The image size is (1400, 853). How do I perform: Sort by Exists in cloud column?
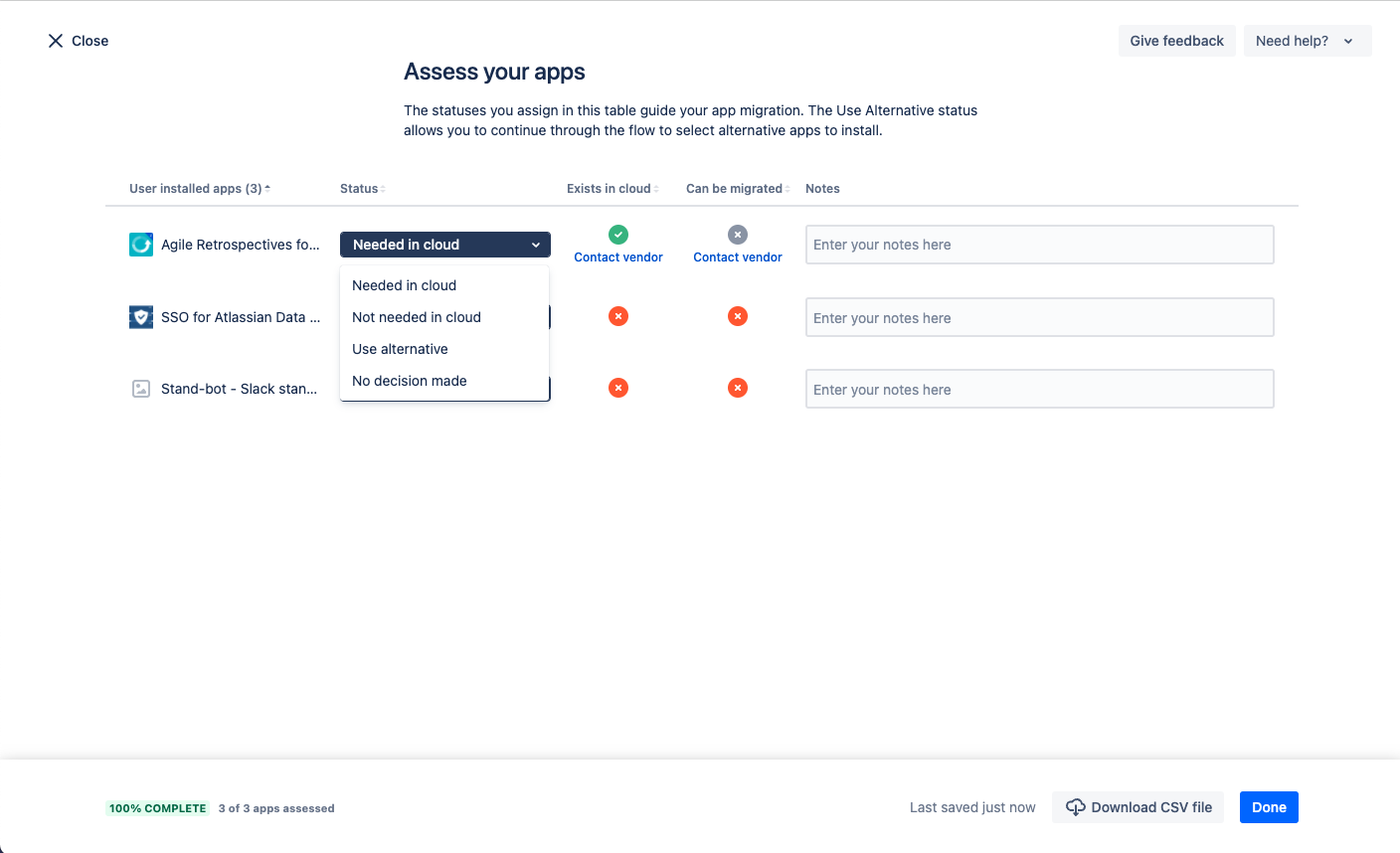click(612, 189)
